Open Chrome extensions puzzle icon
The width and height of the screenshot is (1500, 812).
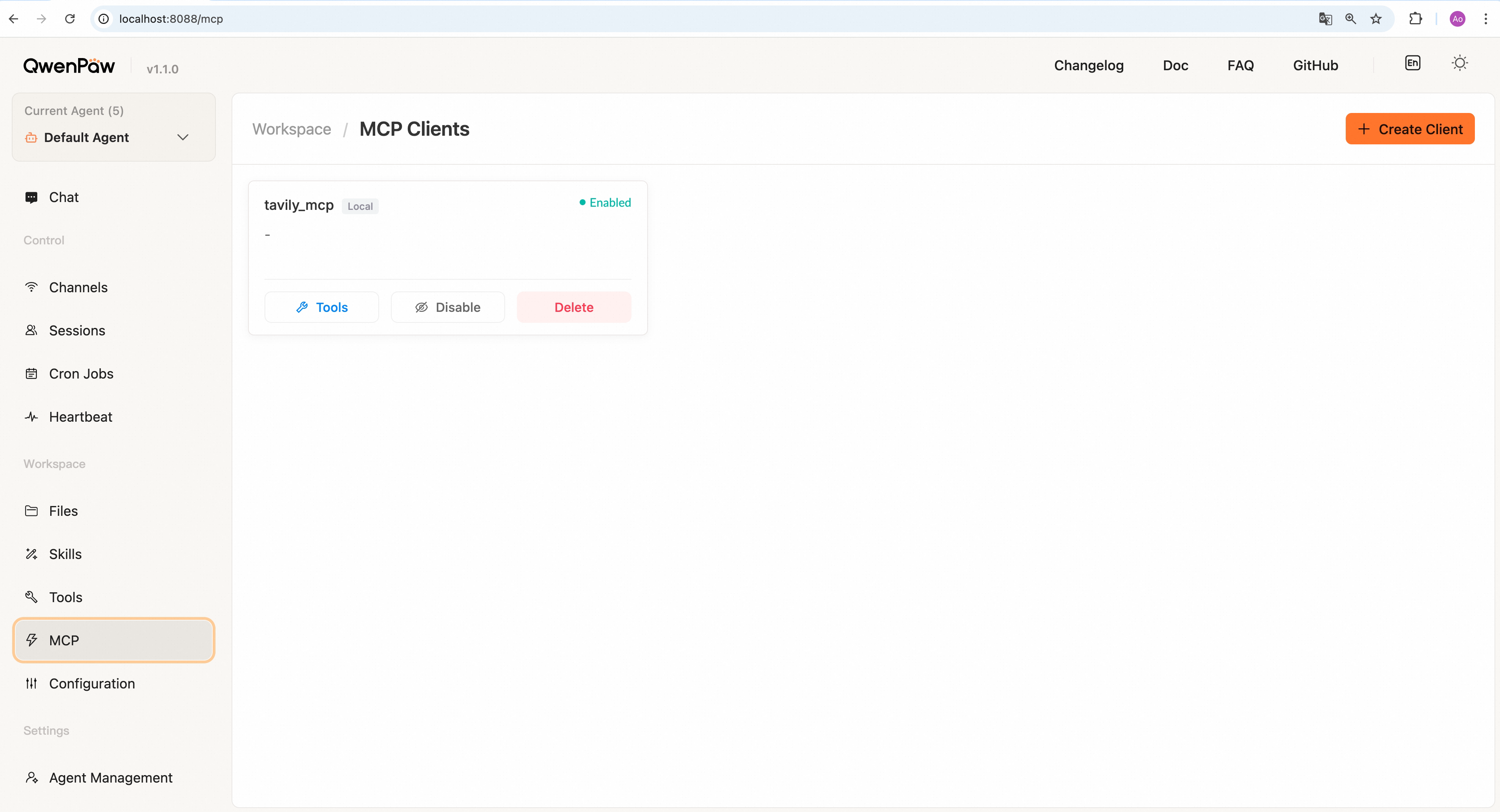click(x=1415, y=18)
